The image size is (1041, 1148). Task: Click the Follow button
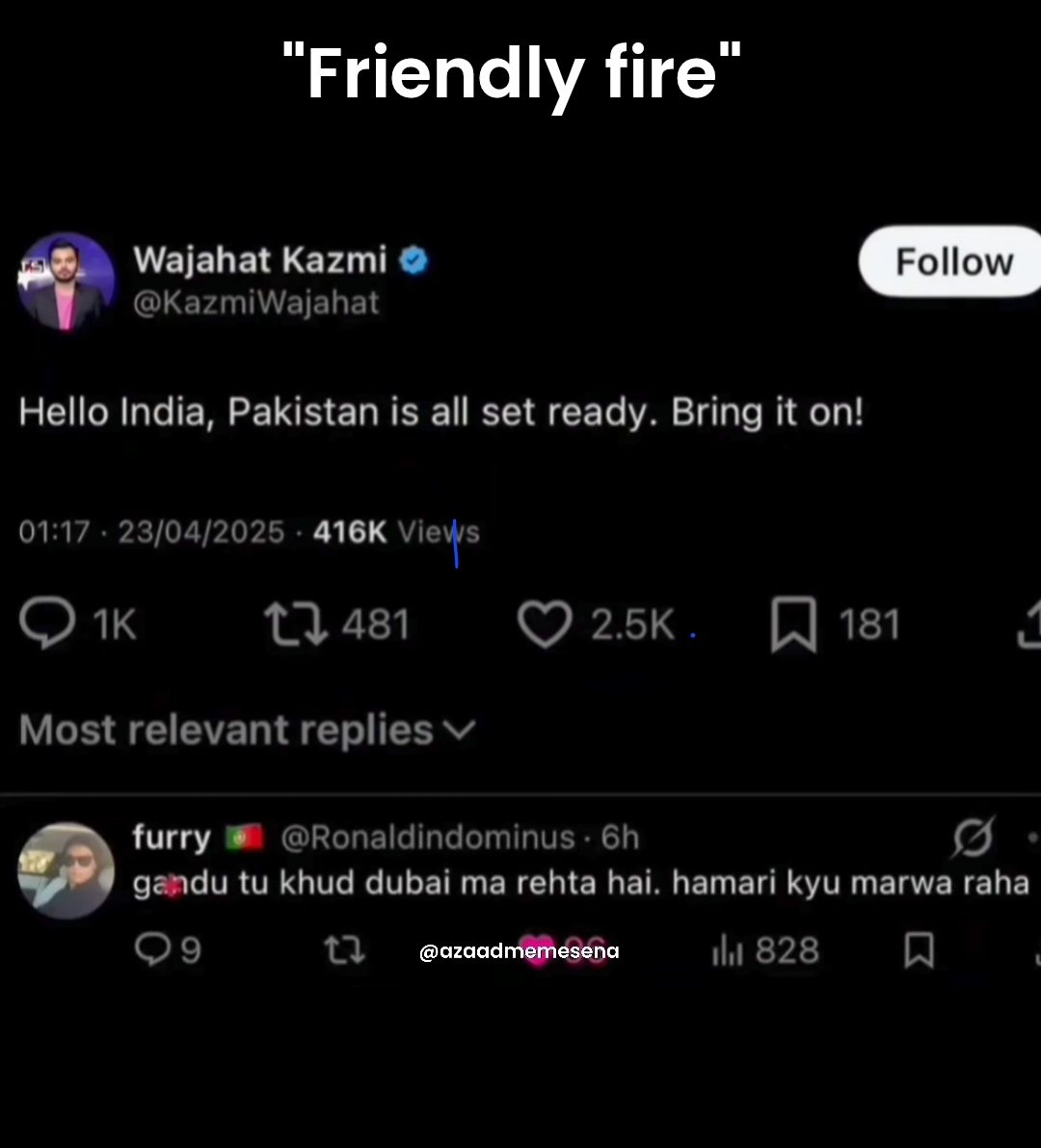coord(950,261)
